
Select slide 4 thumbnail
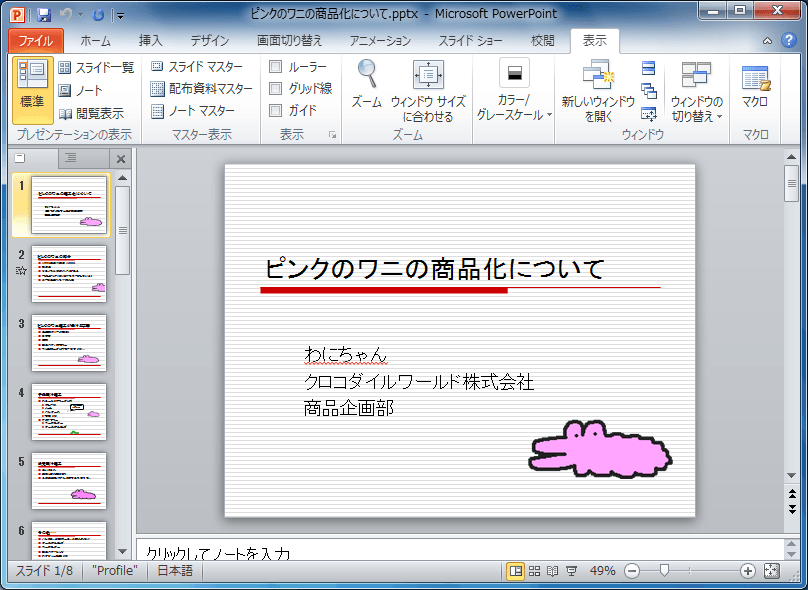(x=69, y=412)
